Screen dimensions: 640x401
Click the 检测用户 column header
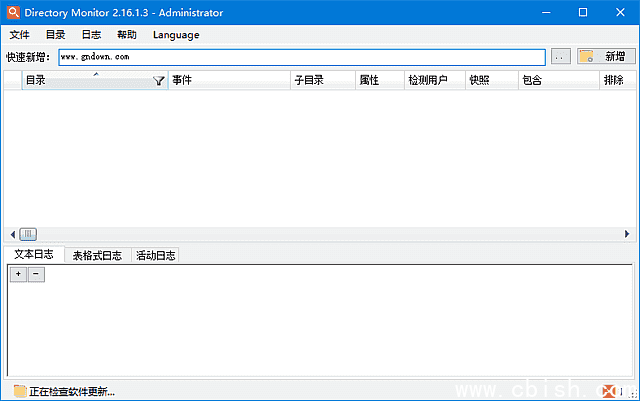(x=435, y=80)
